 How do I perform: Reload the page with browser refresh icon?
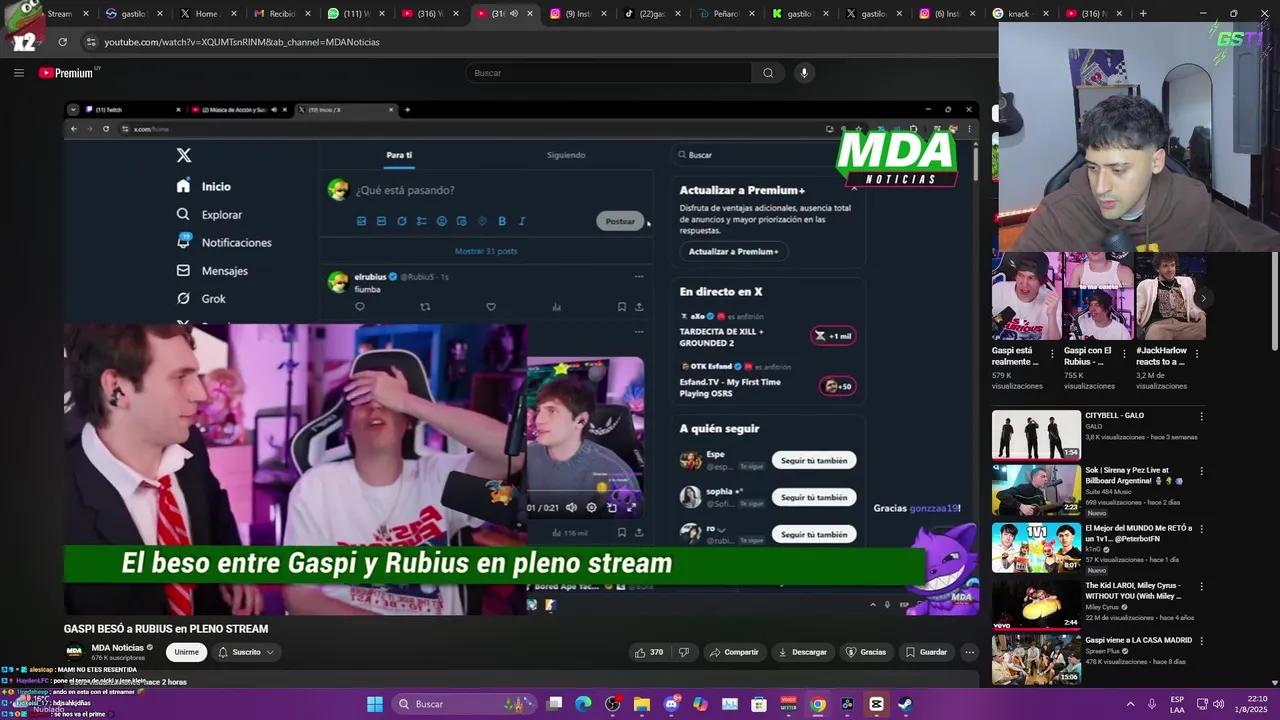point(62,42)
